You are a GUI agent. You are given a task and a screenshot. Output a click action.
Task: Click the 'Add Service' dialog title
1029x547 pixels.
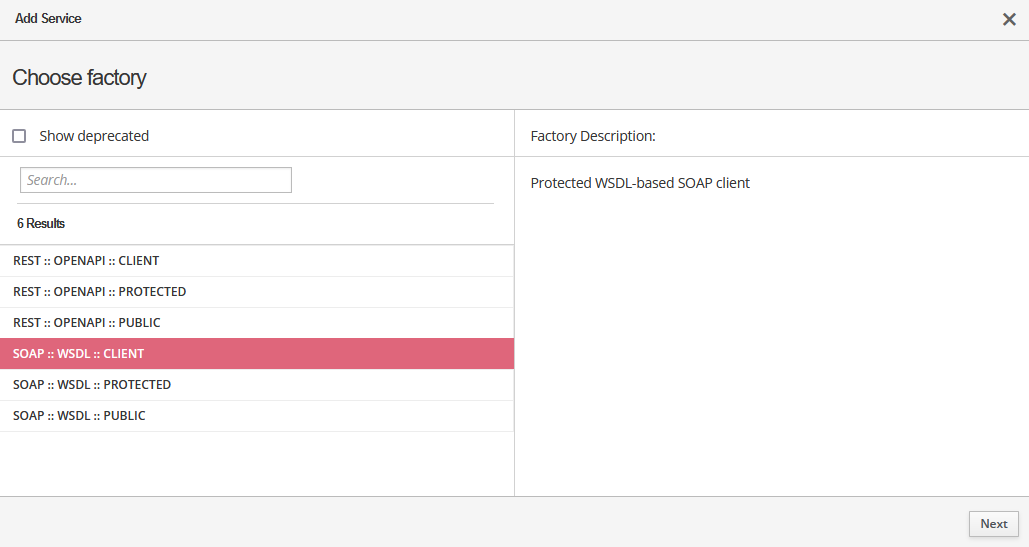point(48,19)
